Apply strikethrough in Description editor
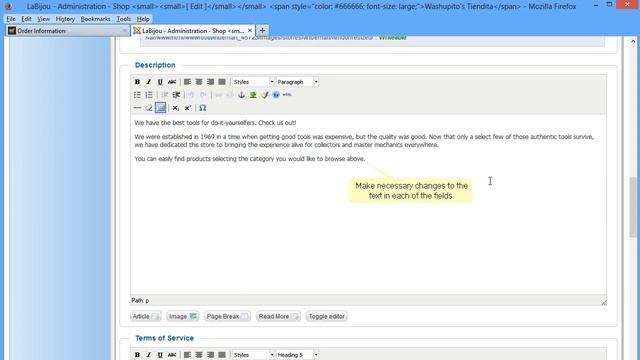 pyautogui.click(x=172, y=82)
